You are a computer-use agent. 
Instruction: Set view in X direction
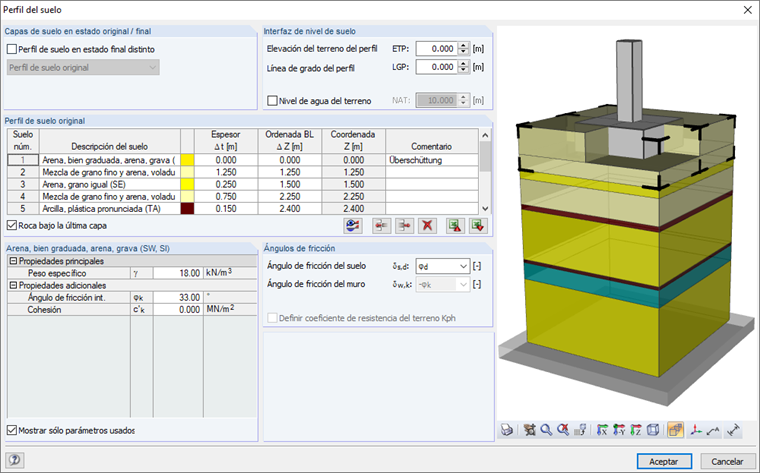click(x=602, y=430)
